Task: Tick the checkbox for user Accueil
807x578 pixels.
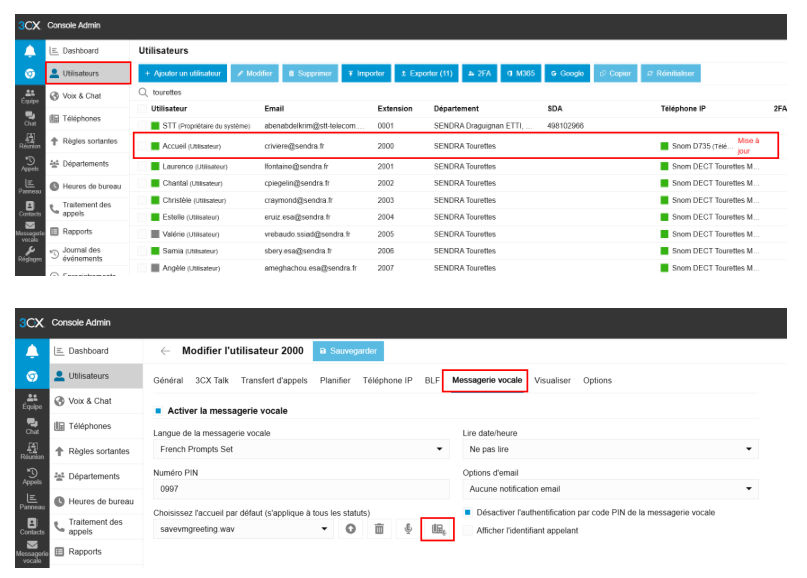Action: click(x=142, y=146)
